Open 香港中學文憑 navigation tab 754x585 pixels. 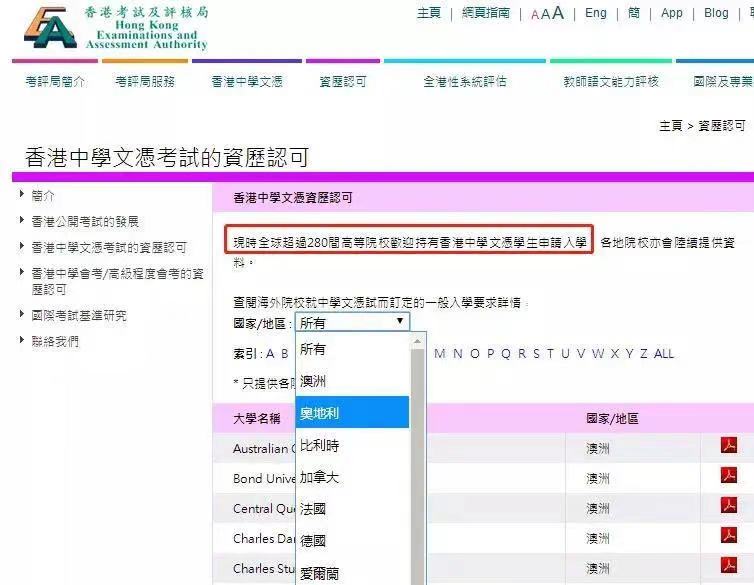click(246, 82)
